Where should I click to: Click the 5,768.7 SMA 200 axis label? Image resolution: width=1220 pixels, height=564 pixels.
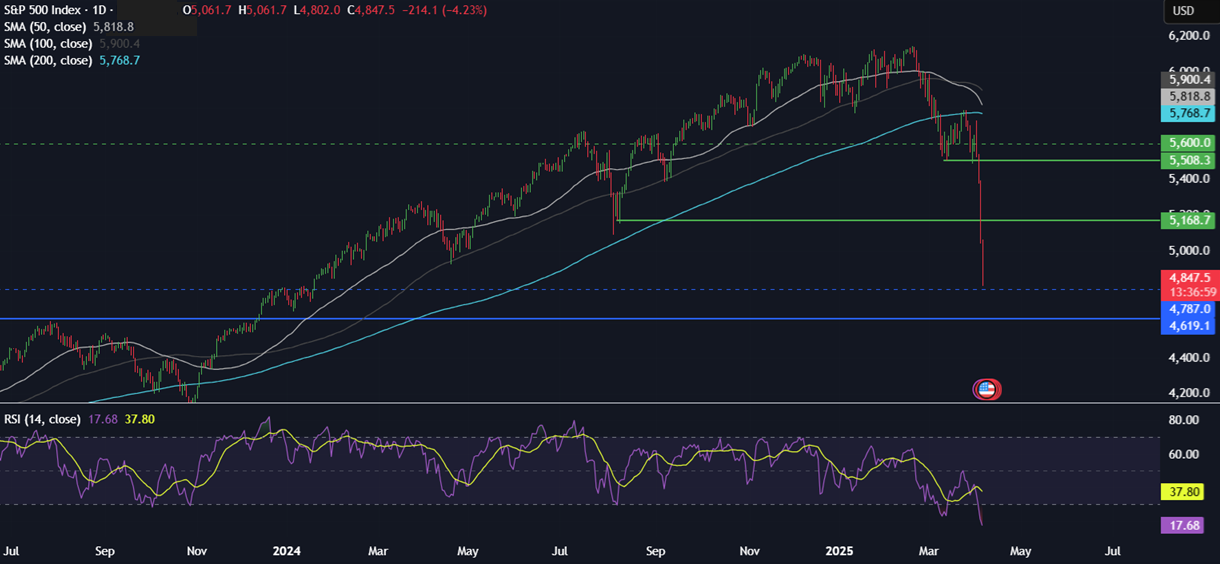click(x=1187, y=114)
